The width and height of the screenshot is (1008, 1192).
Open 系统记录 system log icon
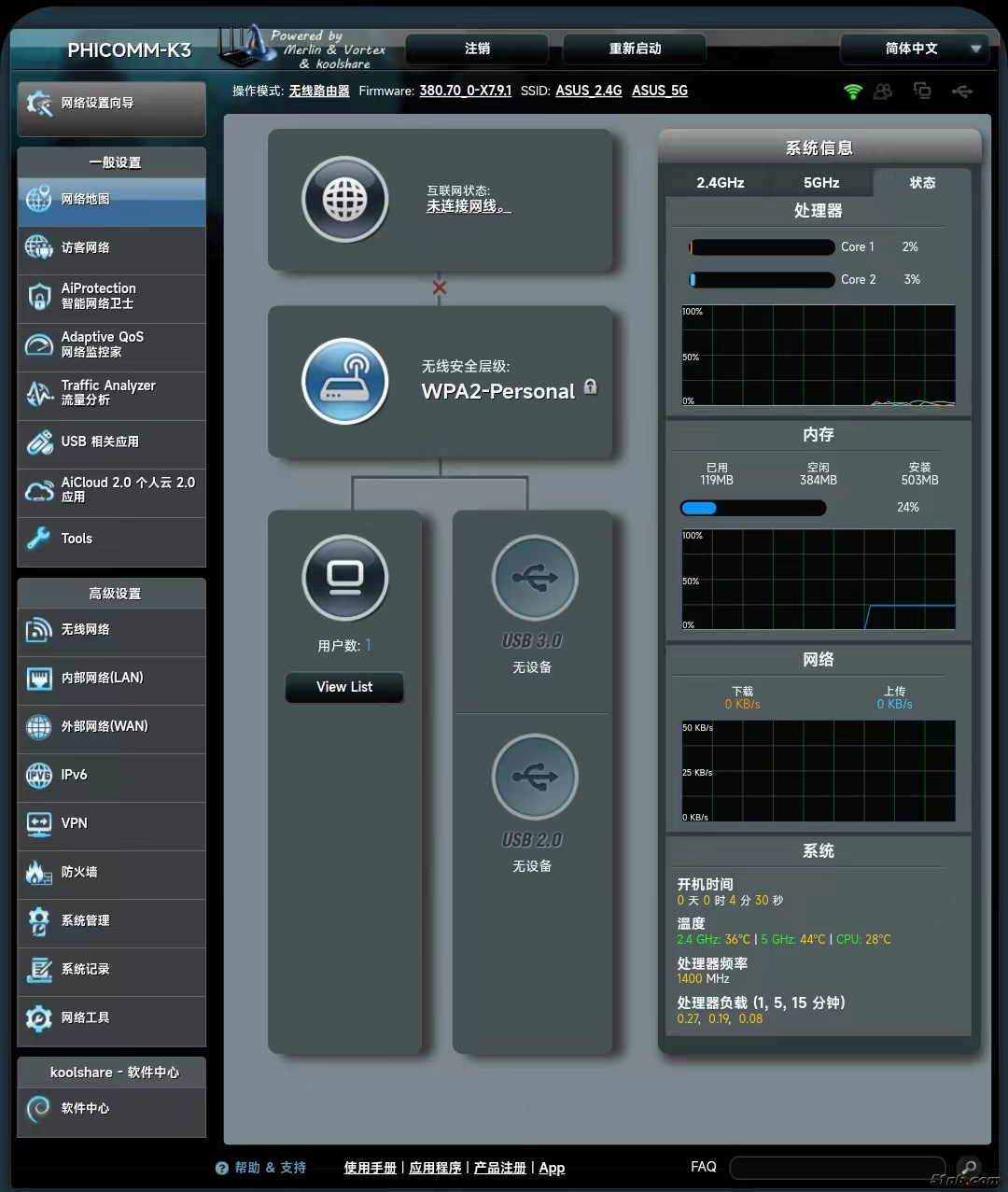[x=38, y=970]
